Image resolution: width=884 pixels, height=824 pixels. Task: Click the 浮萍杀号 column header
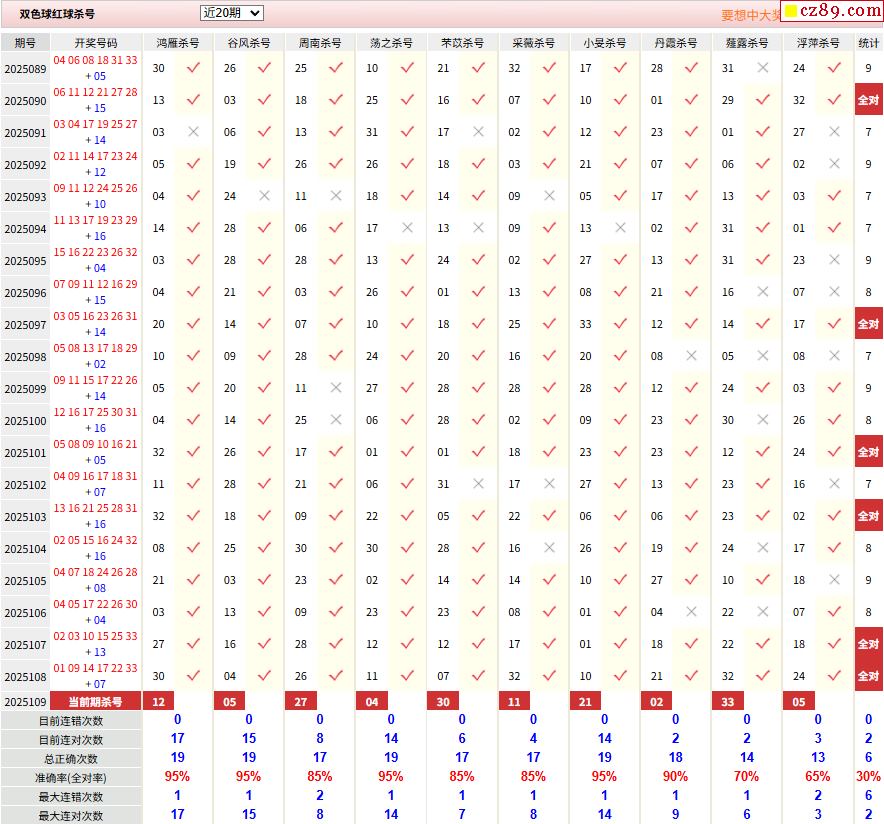coord(817,43)
